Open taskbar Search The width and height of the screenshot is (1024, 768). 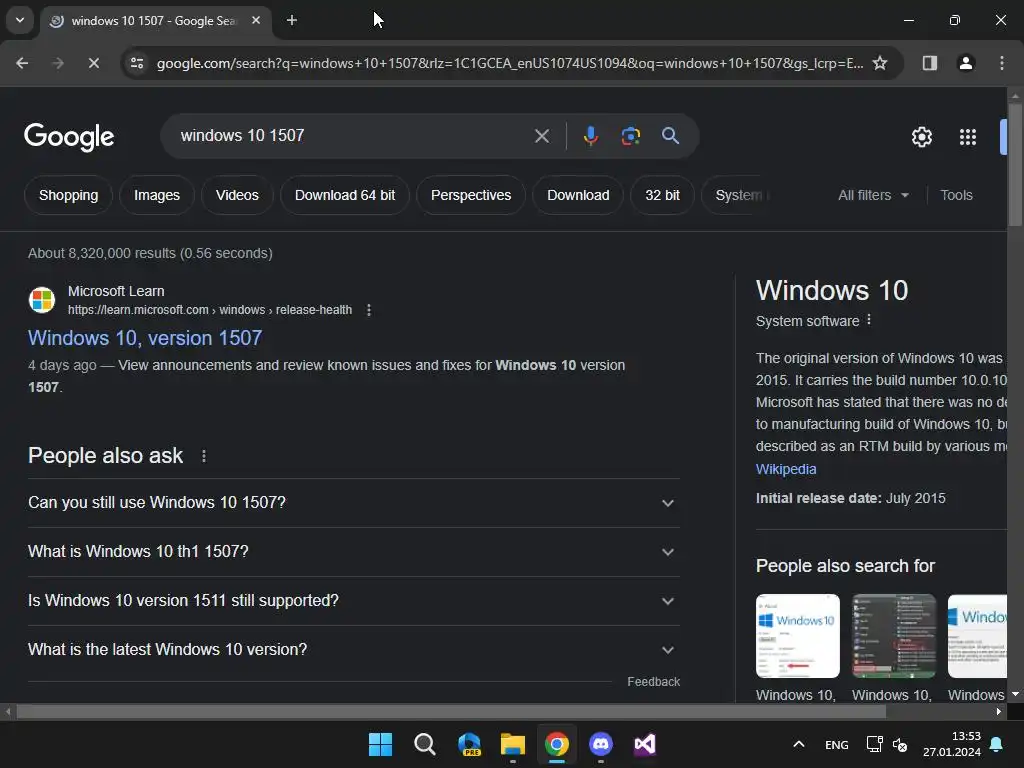click(424, 744)
